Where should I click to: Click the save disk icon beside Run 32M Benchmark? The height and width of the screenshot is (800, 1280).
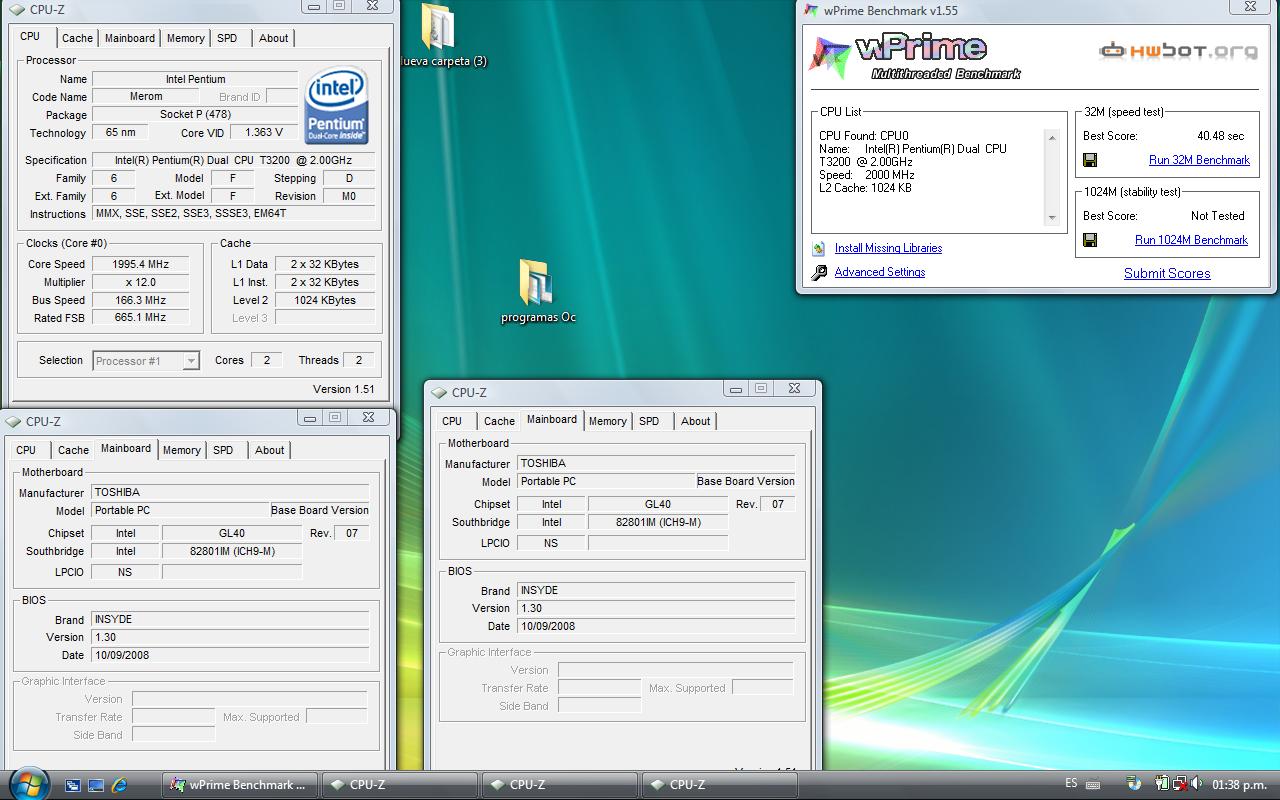tap(1090, 160)
